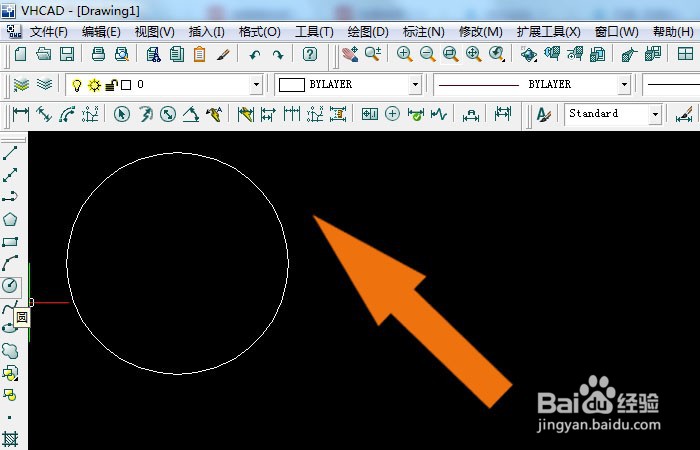This screenshot has width=700, height=450.
Task: Click the VHCAD document icon in menu bar
Action: 14,32
